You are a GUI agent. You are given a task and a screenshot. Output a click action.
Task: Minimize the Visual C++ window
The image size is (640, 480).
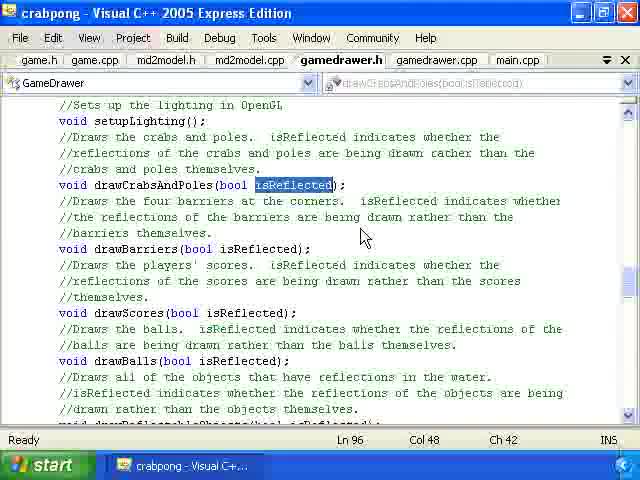580,12
